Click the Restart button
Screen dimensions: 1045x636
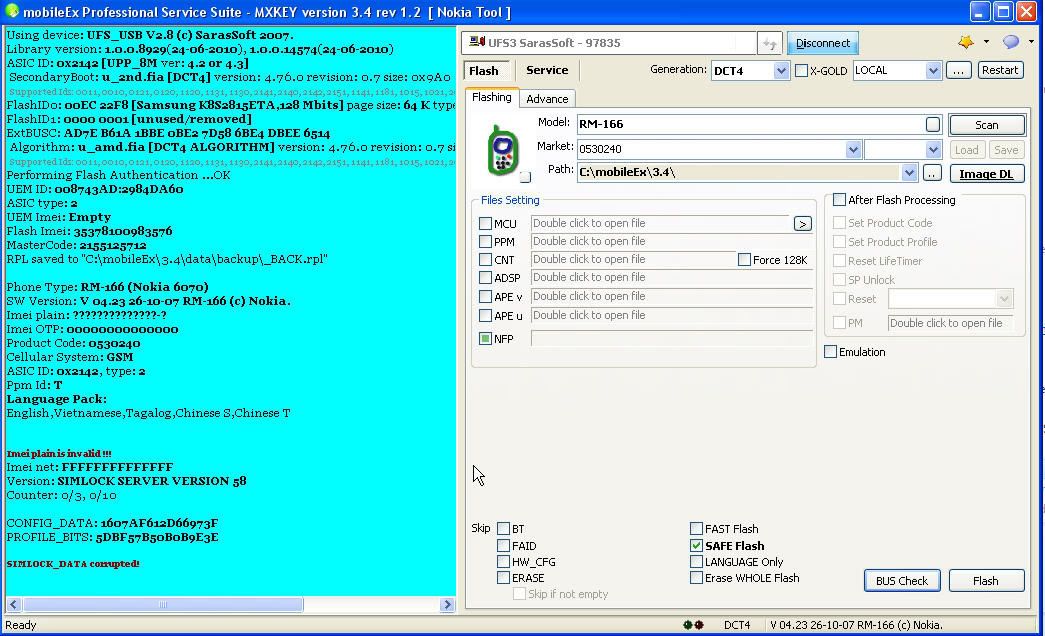[1000, 70]
